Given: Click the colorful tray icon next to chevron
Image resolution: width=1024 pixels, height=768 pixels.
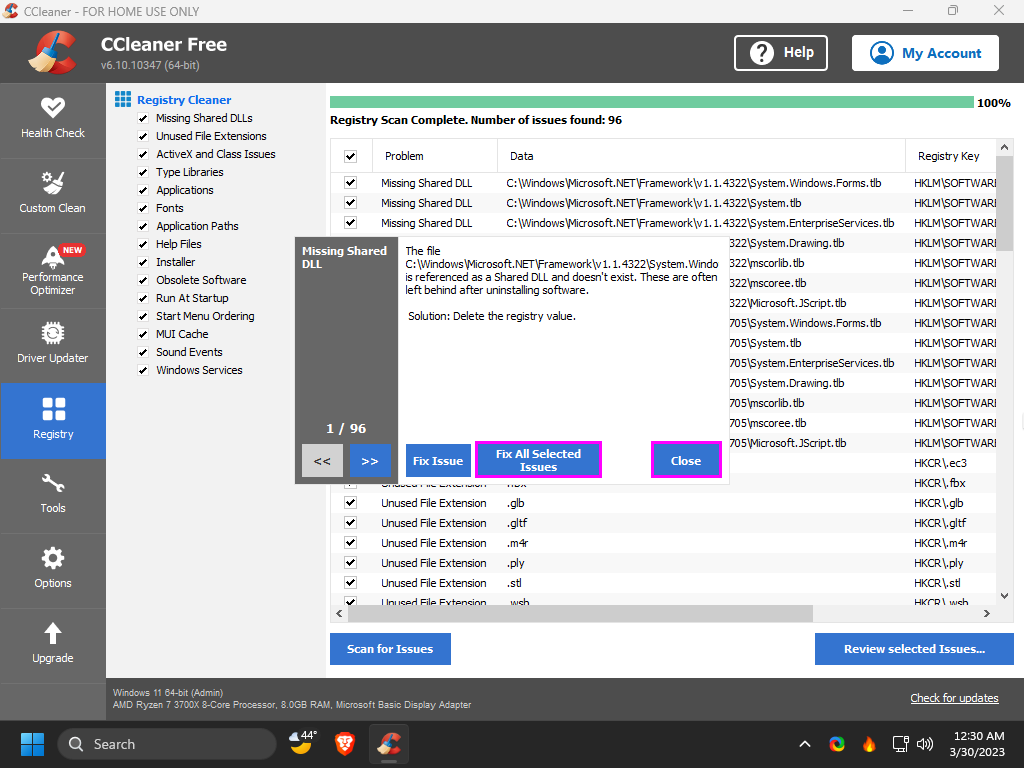Looking at the screenshot, I should tap(837, 744).
